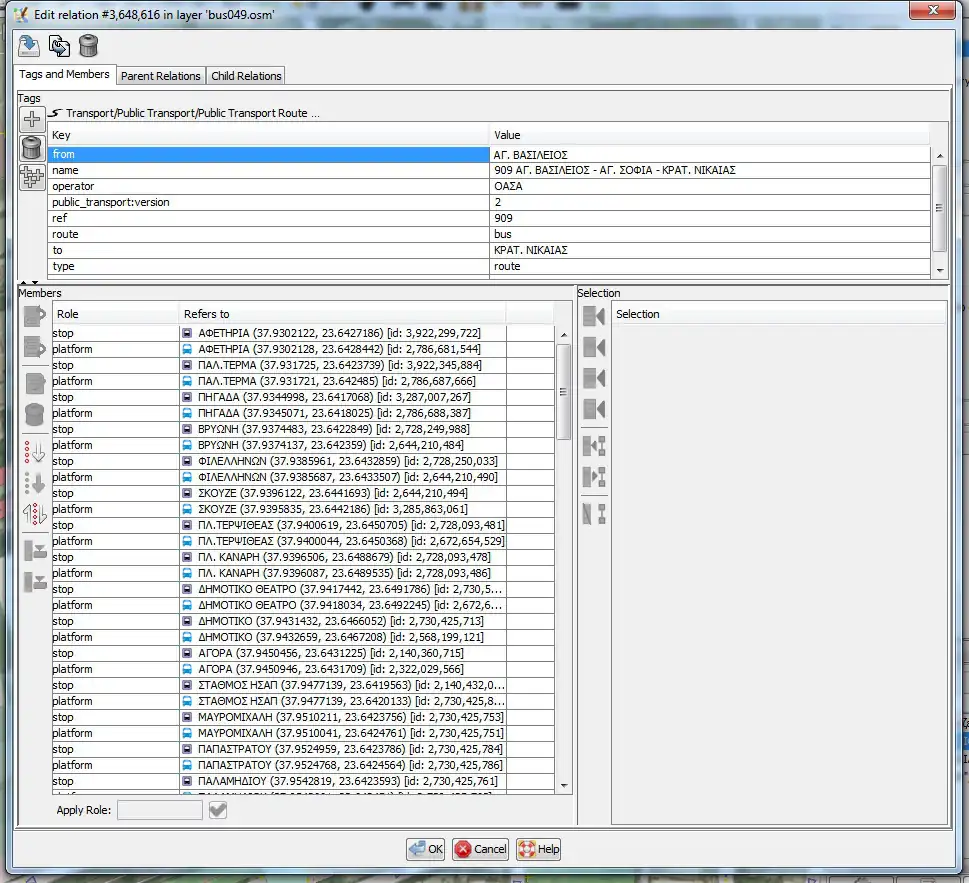Viewport: 969px width, 883px height.
Task: Click the Role column header
Action: (x=115, y=314)
